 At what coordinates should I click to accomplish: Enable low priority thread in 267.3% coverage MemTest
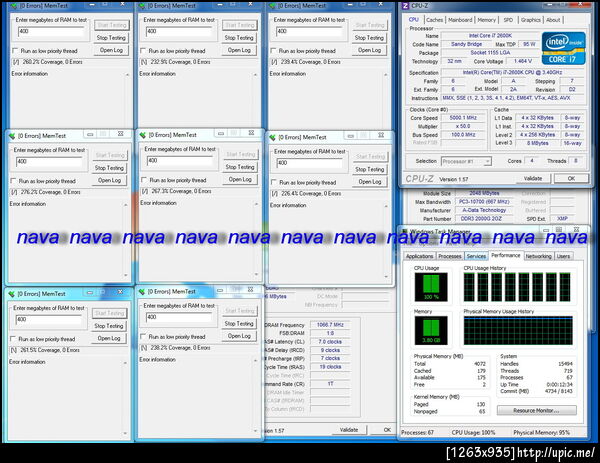point(144,180)
